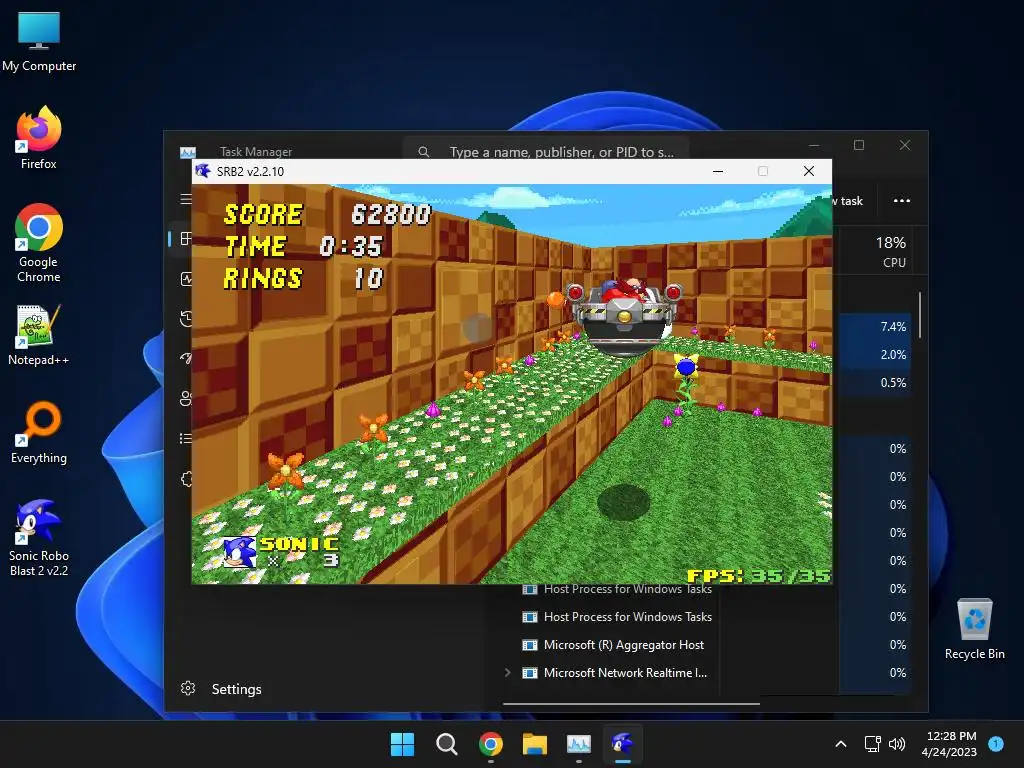The width and height of the screenshot is (1024, 768).
Task: Click the Task Manager app icon in its title bar
Action: (187, 152)
